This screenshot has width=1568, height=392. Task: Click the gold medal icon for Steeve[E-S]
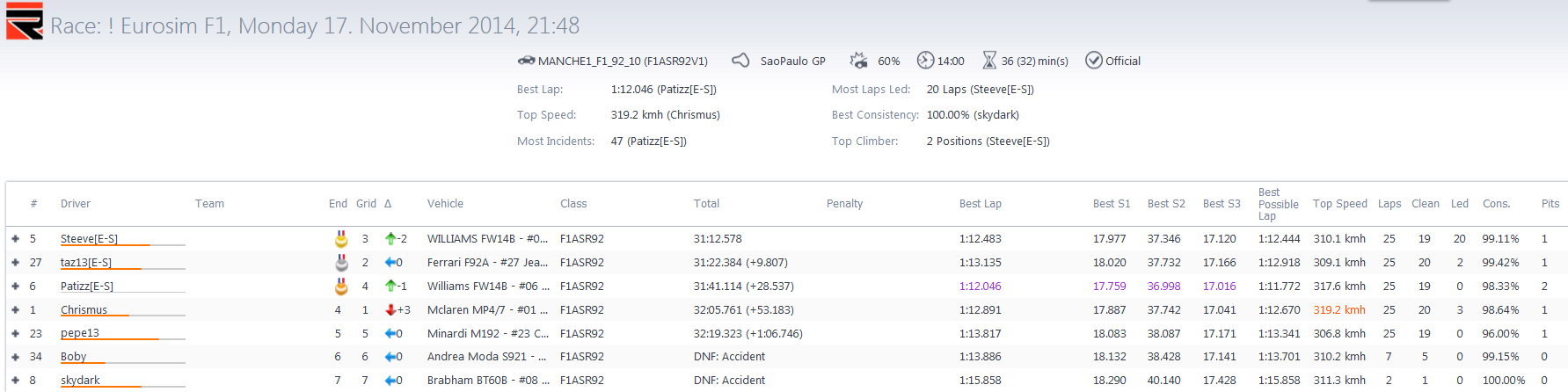pyautogui.click(x=341, y=238)
